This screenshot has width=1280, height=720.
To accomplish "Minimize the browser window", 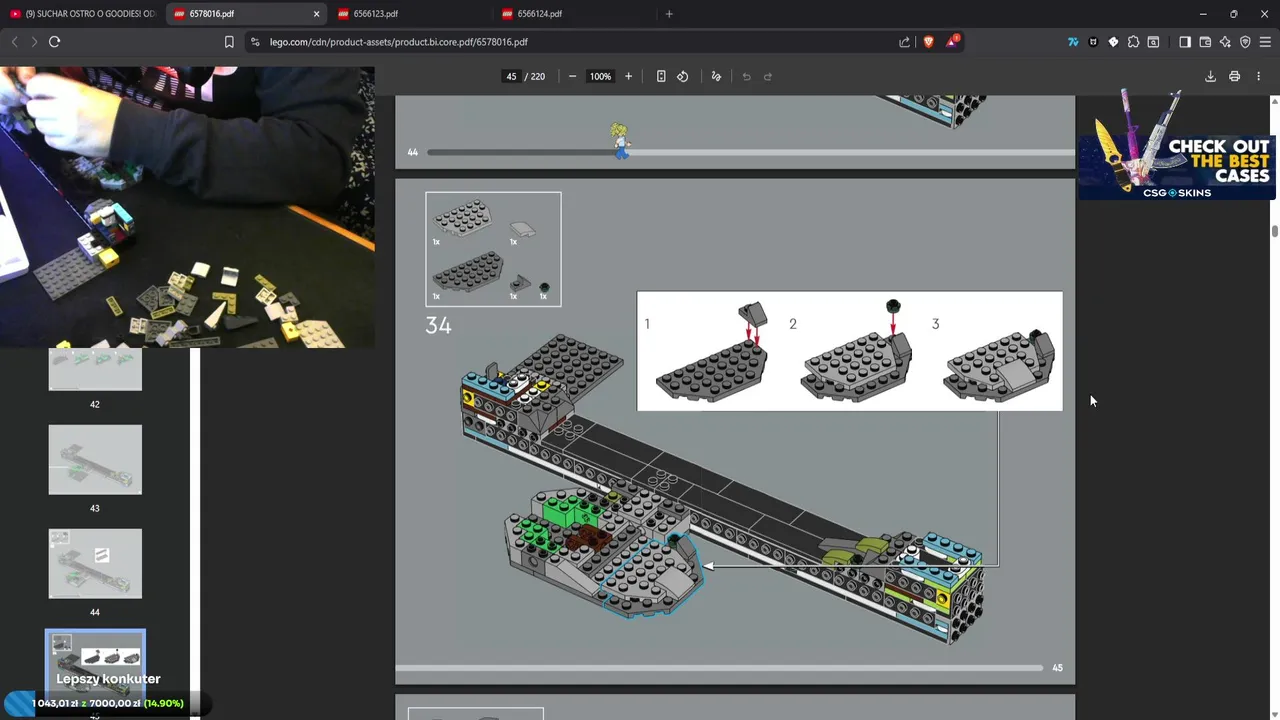I will click(x=1203, y=14).
